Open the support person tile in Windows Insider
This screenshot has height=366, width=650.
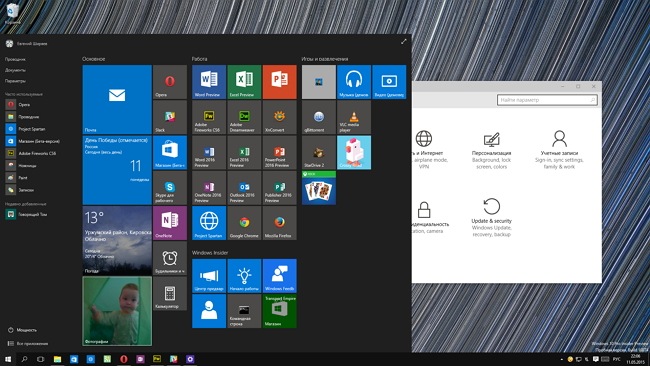tap(209, 311)
